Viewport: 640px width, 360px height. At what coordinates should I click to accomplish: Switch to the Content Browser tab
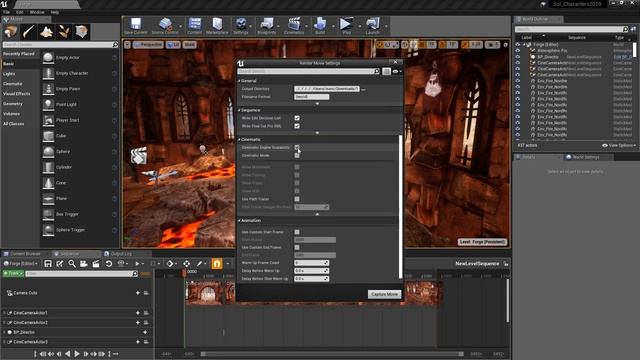coord(25,254)
